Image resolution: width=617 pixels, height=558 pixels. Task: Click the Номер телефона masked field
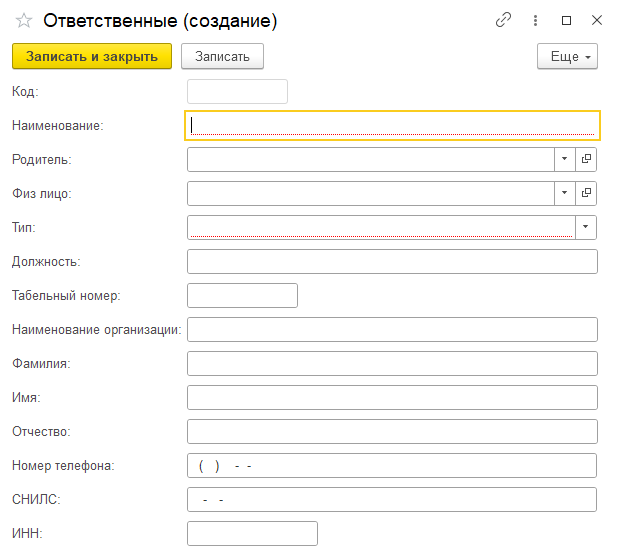[x=392, y=466]
